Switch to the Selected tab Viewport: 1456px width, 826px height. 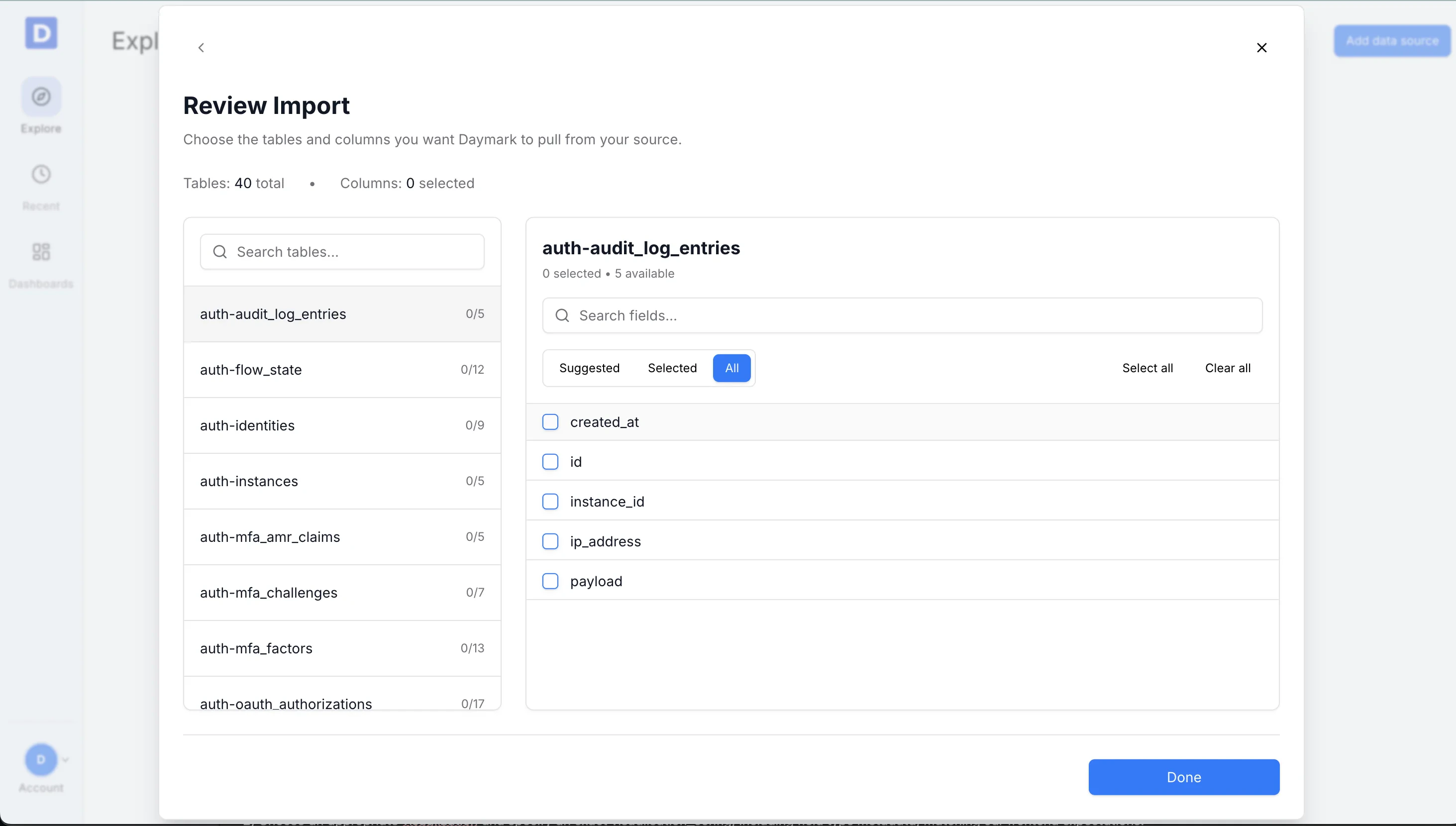tap(672, 368)
